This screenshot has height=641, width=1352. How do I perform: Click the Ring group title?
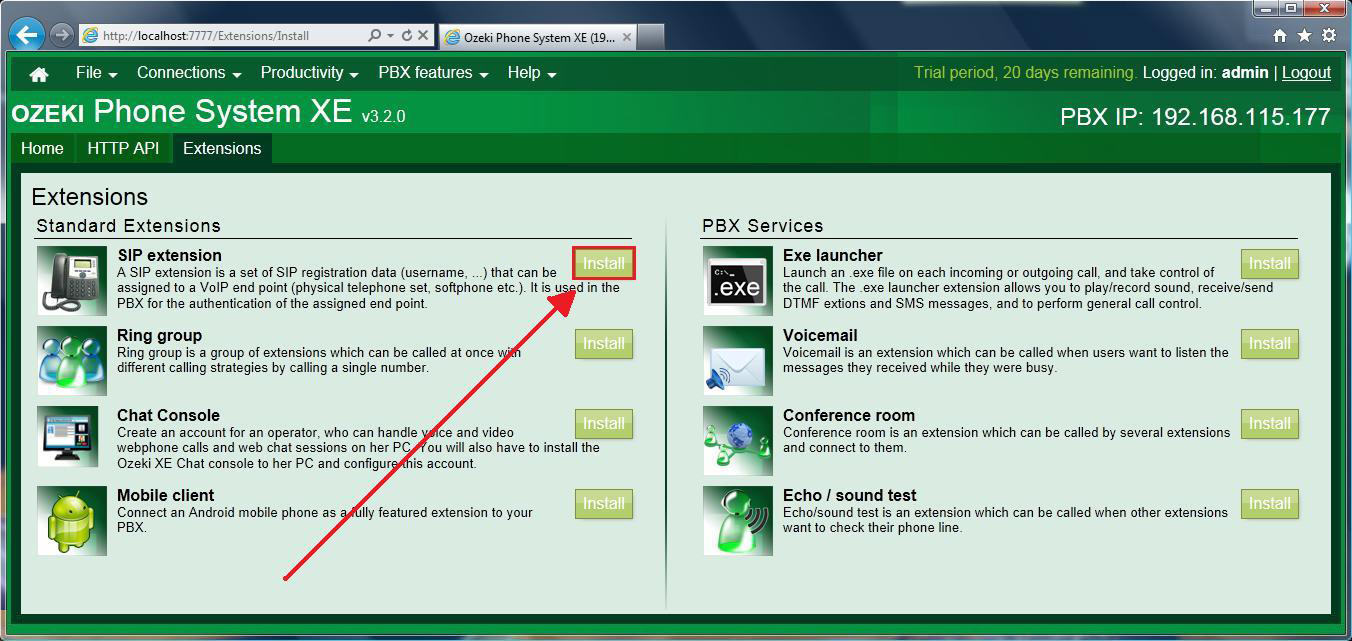tap(159, 335)
